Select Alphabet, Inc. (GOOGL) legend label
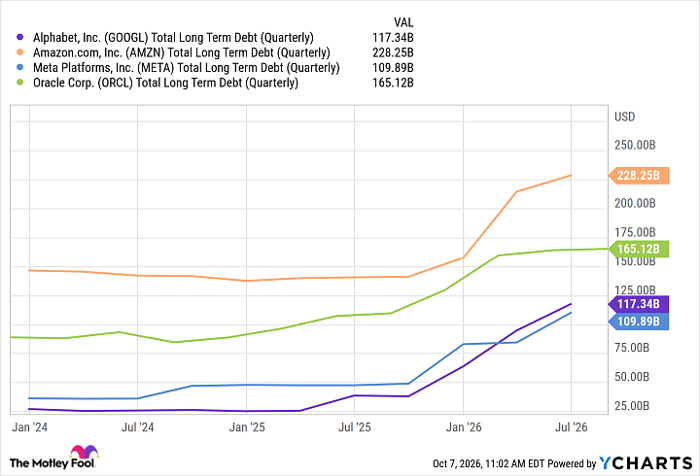The width and height of the screenshot is (700, 476). (x=173, y=38)
